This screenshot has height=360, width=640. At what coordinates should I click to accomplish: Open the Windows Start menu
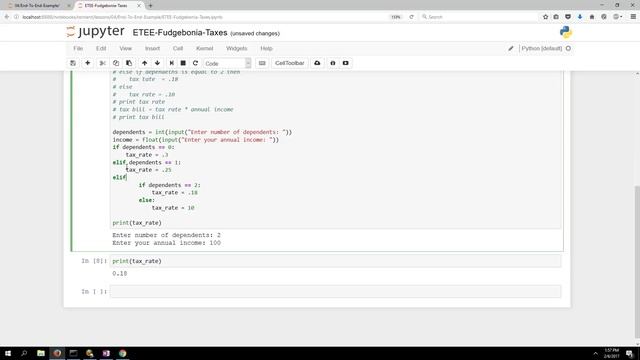pyautogui.click(x=8, y=353)
